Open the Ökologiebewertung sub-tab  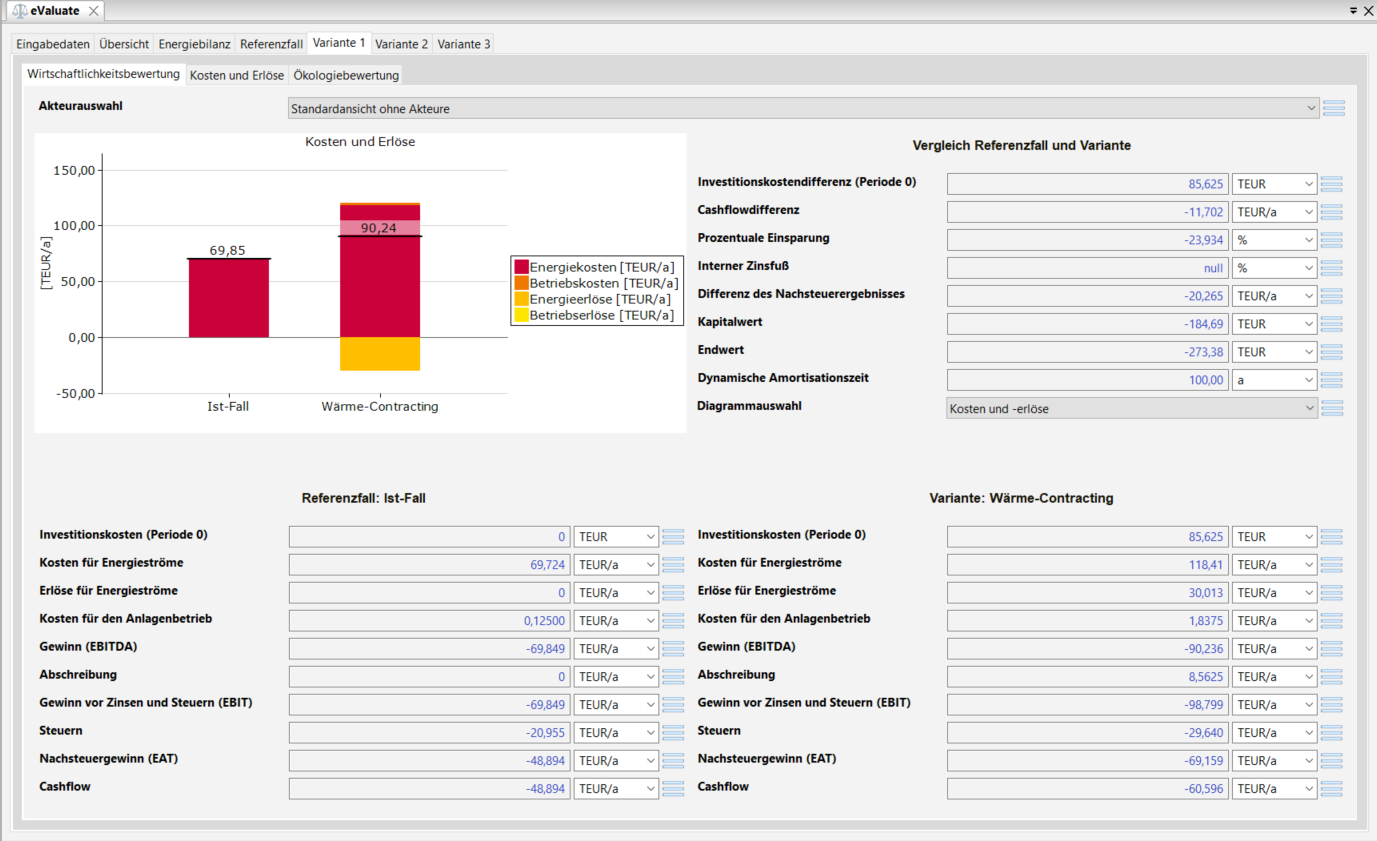346,75
